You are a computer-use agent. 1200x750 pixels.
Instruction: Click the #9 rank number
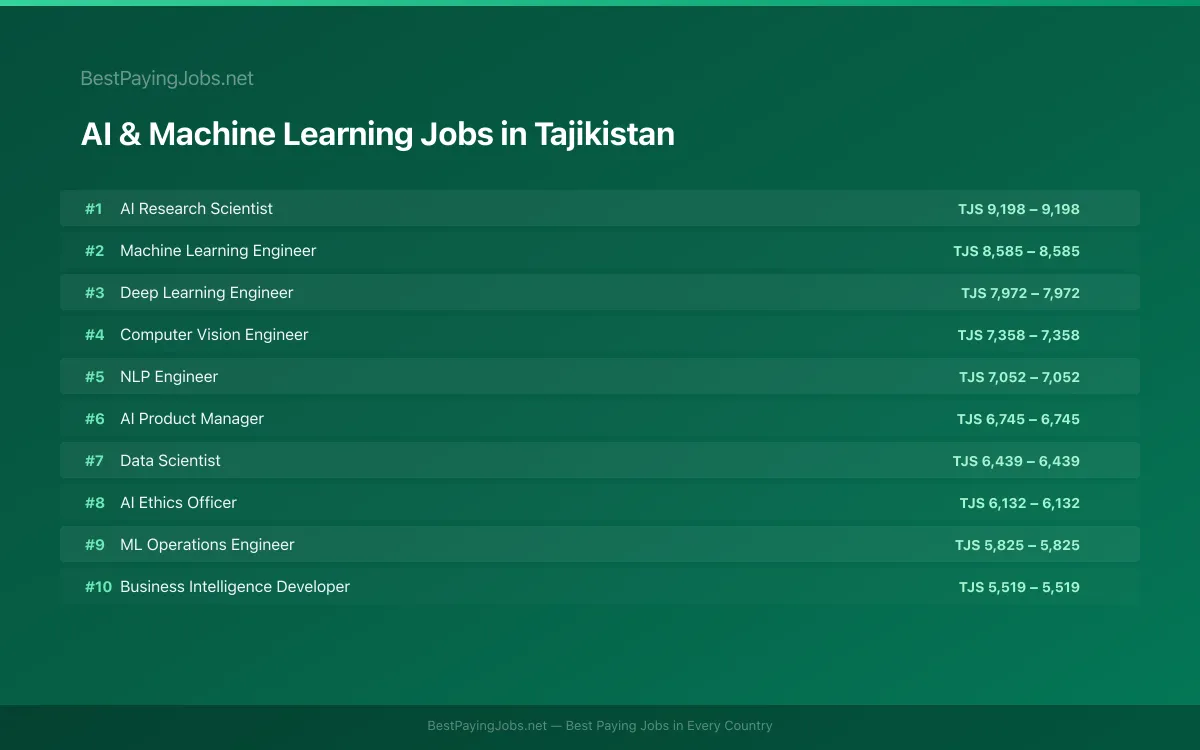(94, 545)
